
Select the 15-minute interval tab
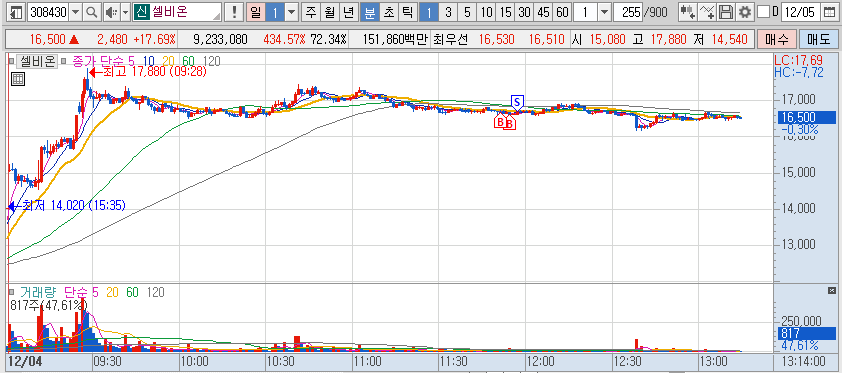[505, 12]
